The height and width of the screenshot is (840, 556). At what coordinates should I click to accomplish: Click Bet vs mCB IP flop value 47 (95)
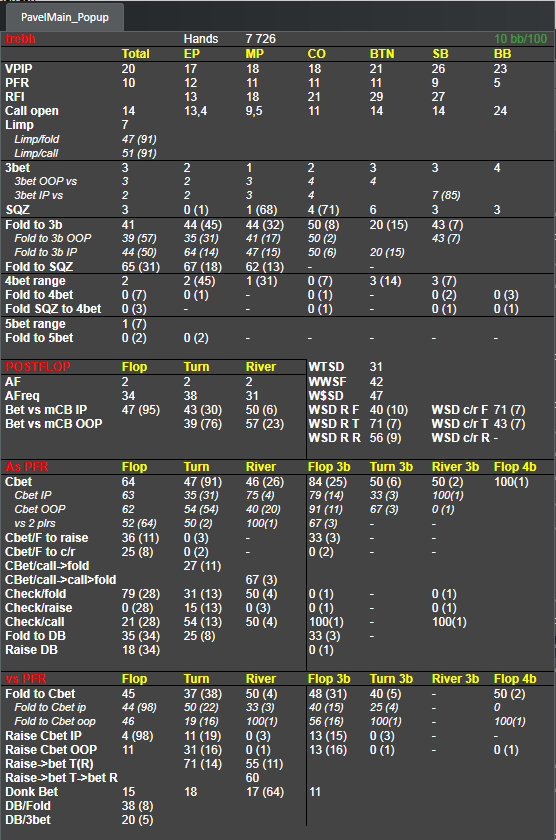point(141,410)
